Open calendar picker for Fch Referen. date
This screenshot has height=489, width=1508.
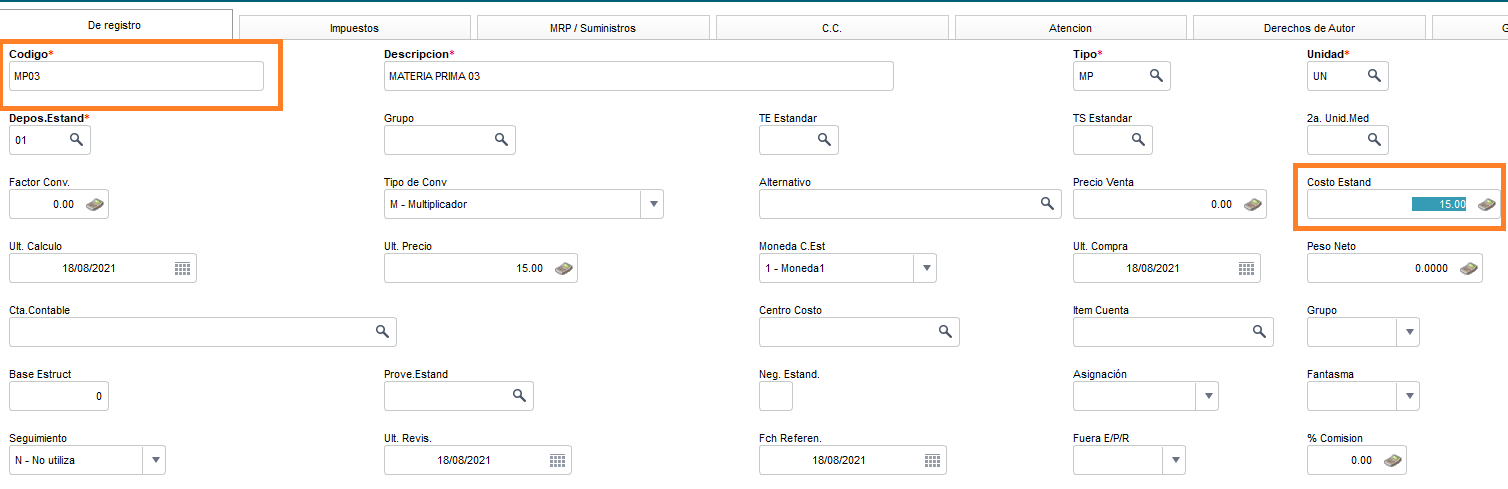pyautogui.click(x=932, y=460)
